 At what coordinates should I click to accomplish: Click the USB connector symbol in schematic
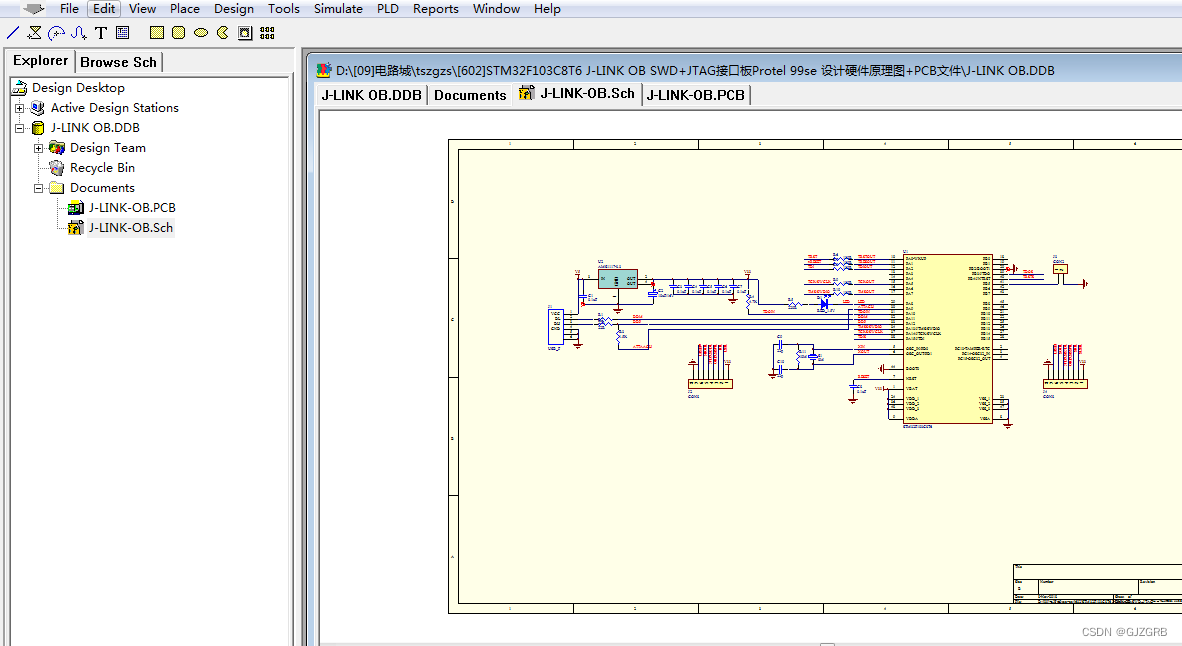coord(556,326)
